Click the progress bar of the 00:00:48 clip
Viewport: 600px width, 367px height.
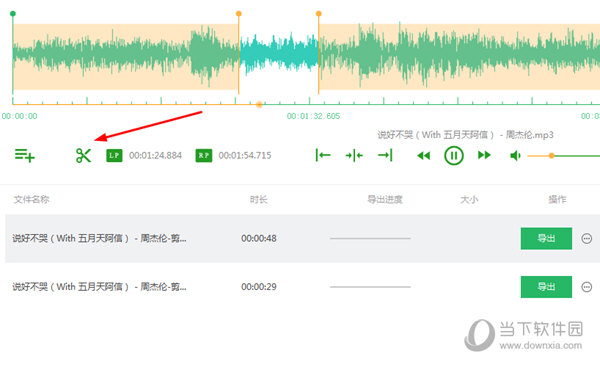coord(370,238)
